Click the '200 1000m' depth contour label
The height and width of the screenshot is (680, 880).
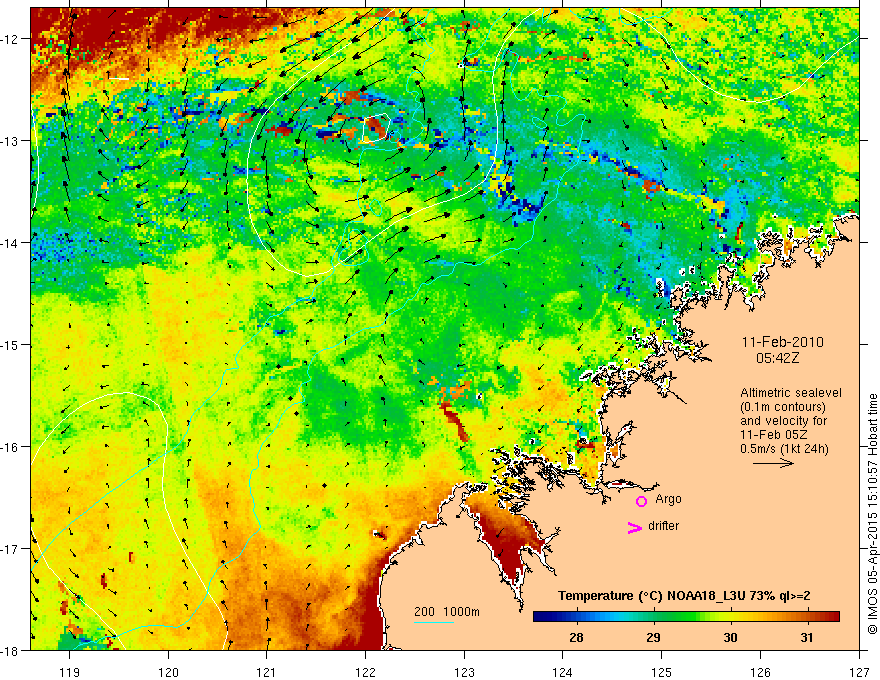(x=447, y=612)
